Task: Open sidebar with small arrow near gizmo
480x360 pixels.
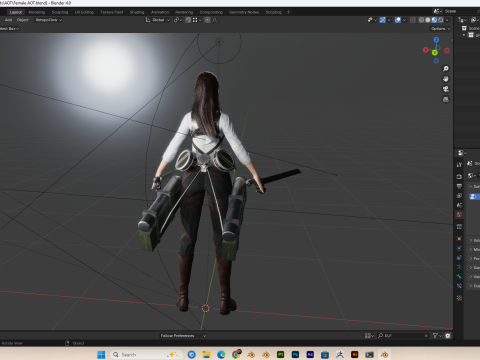Action: [x=452, y=40]
